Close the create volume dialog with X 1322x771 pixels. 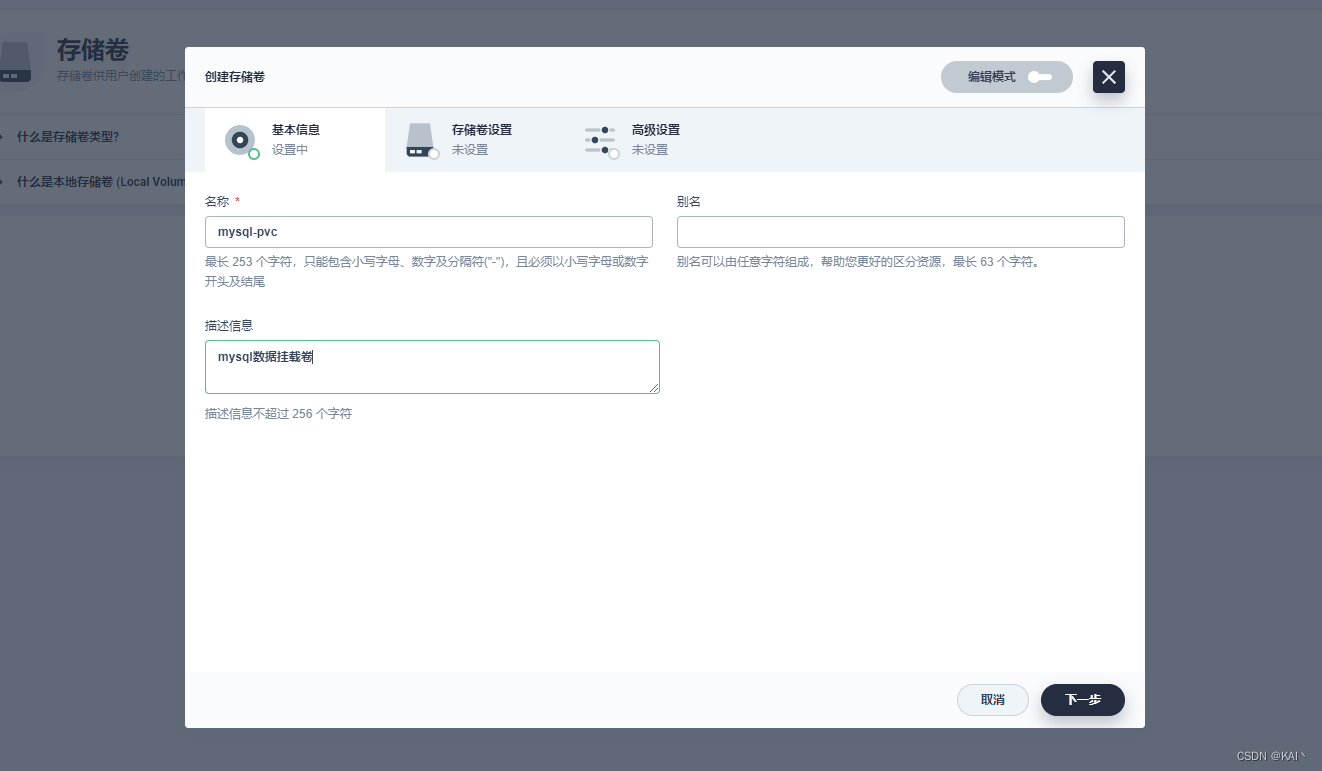(x=1108, y=77)
